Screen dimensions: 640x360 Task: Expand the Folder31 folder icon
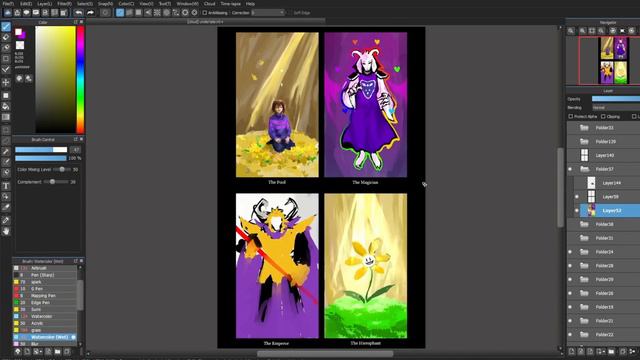(584, 238)
